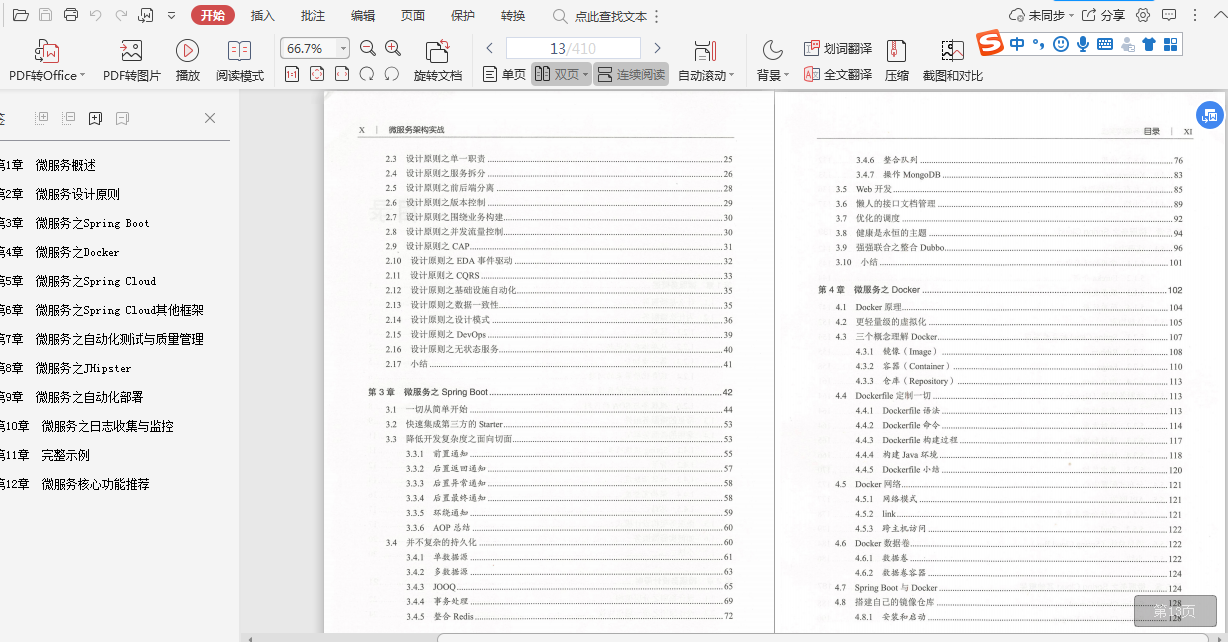Open the 编辑 tab
This screenshot has height=642, width=1228.
(363, 16)
